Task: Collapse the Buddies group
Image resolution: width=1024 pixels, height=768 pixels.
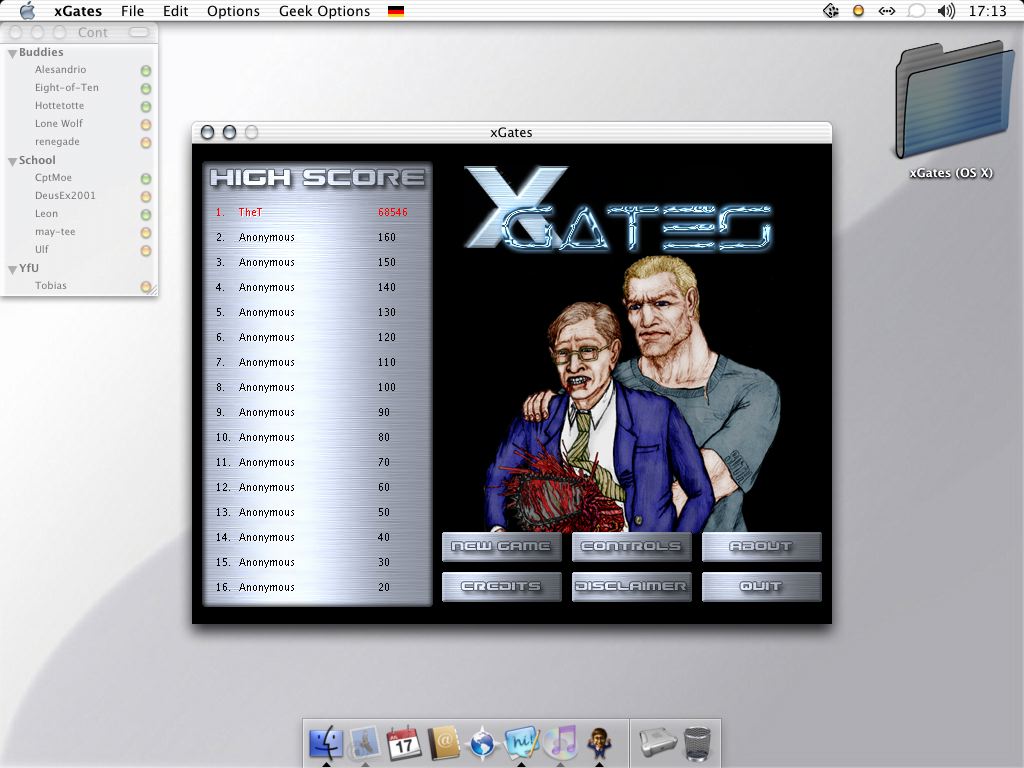Action: tap(12, 53)
